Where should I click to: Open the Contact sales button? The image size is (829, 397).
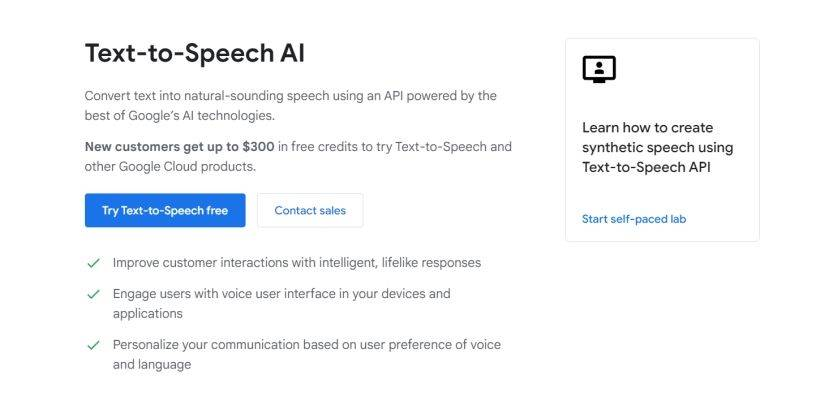tap(310, 210)
